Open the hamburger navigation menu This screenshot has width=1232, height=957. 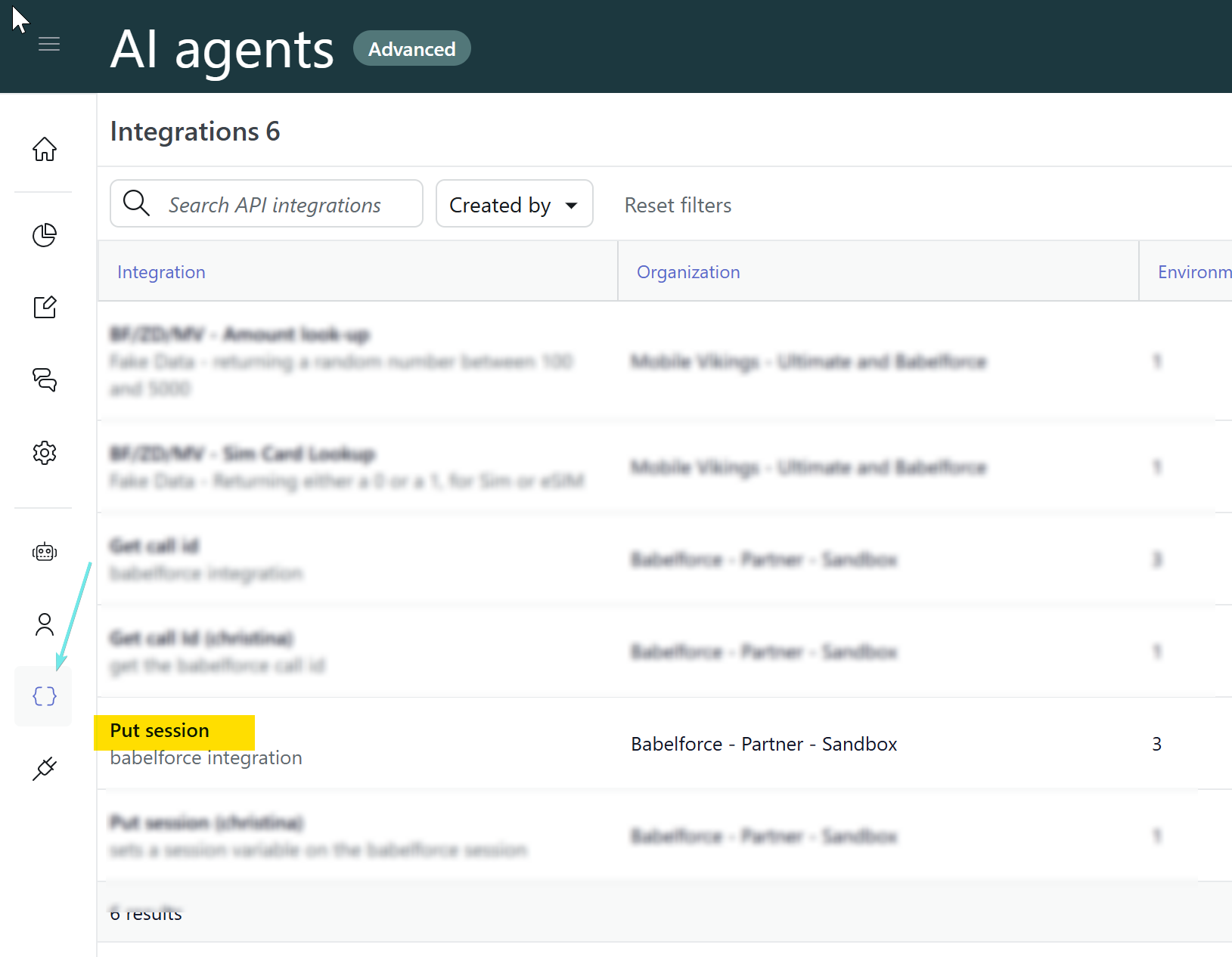click(x=49, y=45)
